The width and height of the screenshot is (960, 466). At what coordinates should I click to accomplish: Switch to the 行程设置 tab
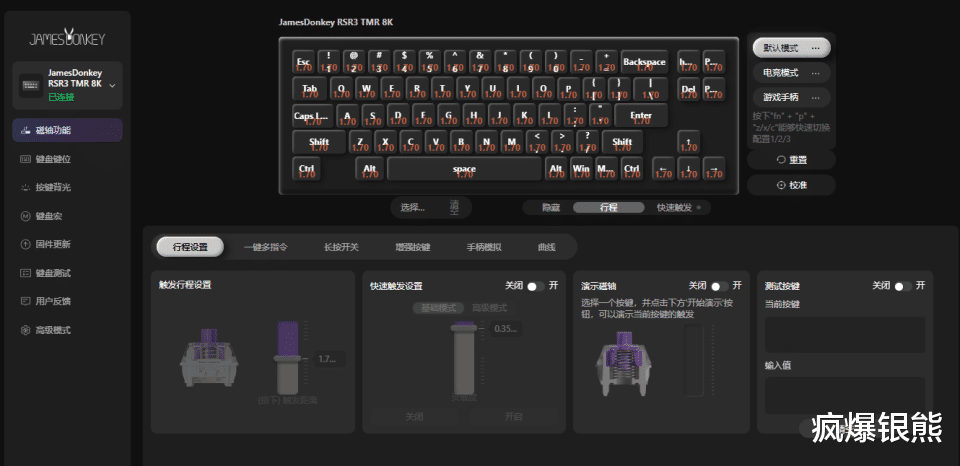tap(190, 247)
